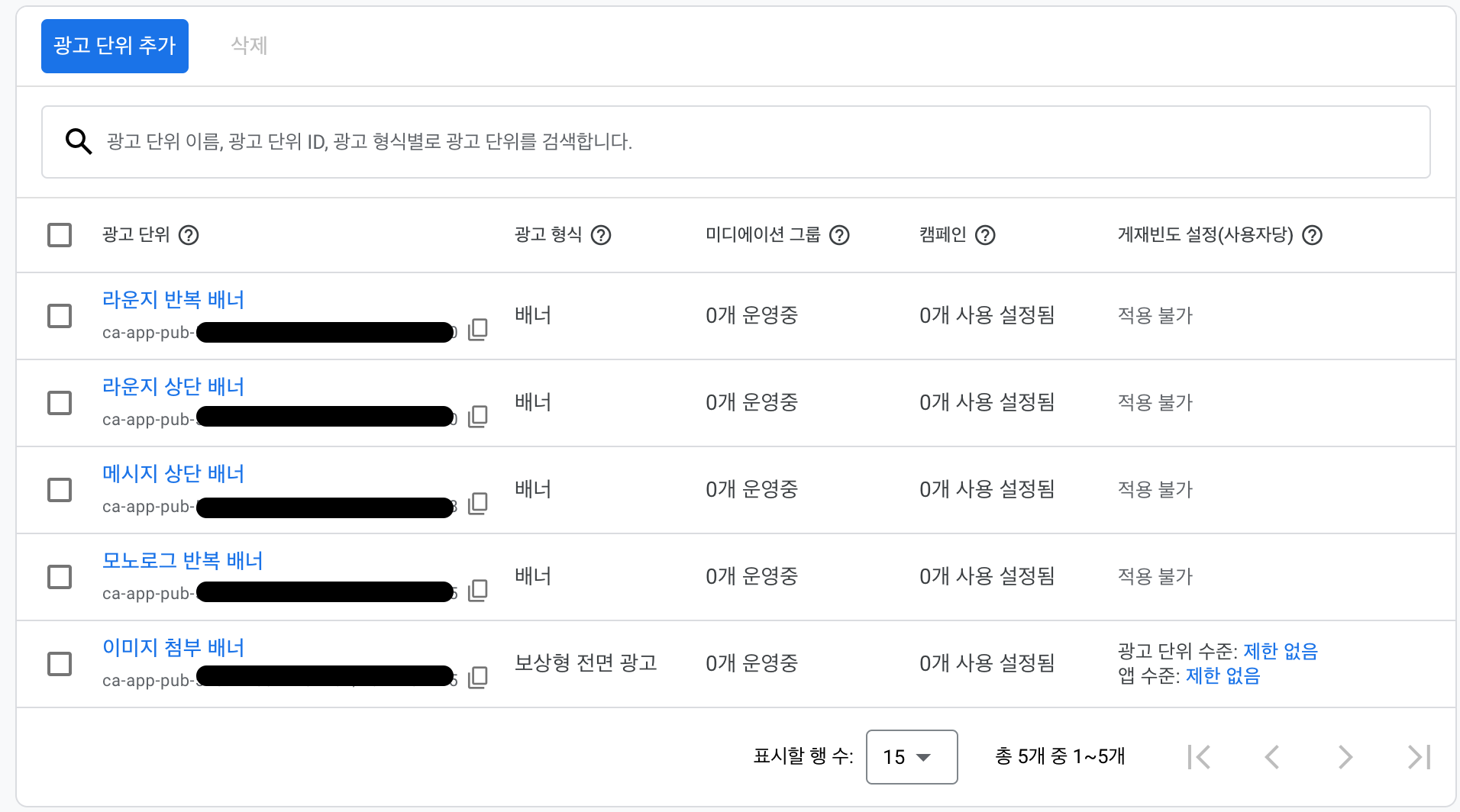Click the 광고 단위 수준 제한 없음 link
This screenshot has height=812, width=1460.
pyautogui.click(x=1281, y=651)
